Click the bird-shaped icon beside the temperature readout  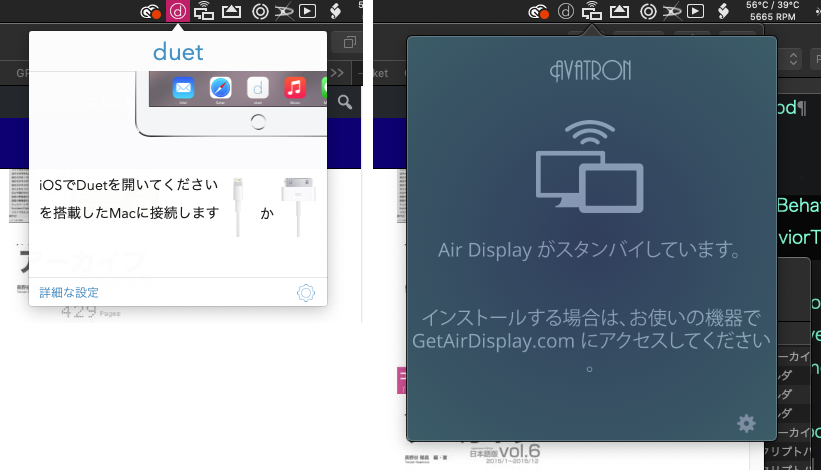(723, 11)
